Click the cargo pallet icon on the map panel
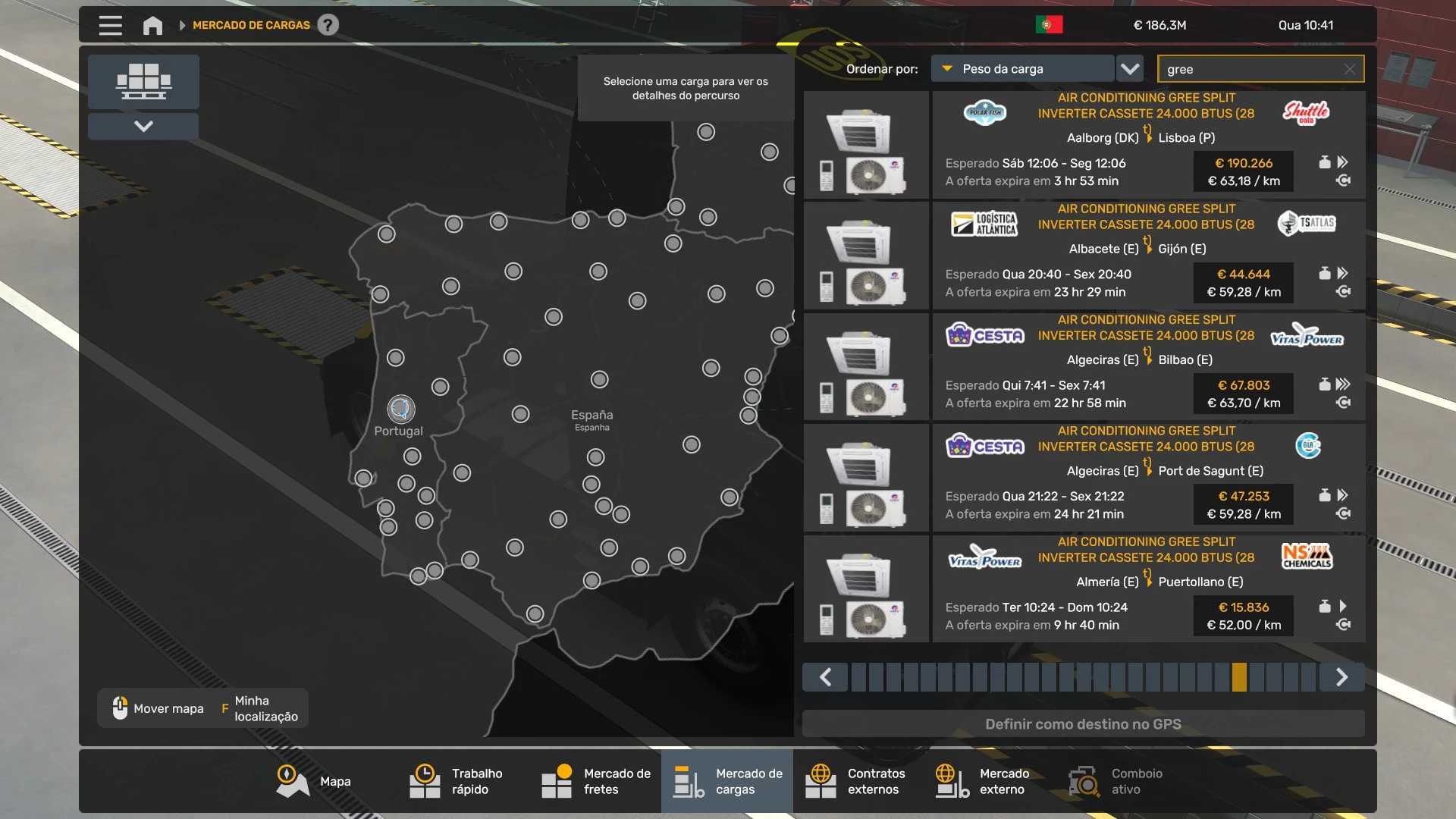Image resolution: width=1456 pixels, height=819 pixels. [143, 81]
